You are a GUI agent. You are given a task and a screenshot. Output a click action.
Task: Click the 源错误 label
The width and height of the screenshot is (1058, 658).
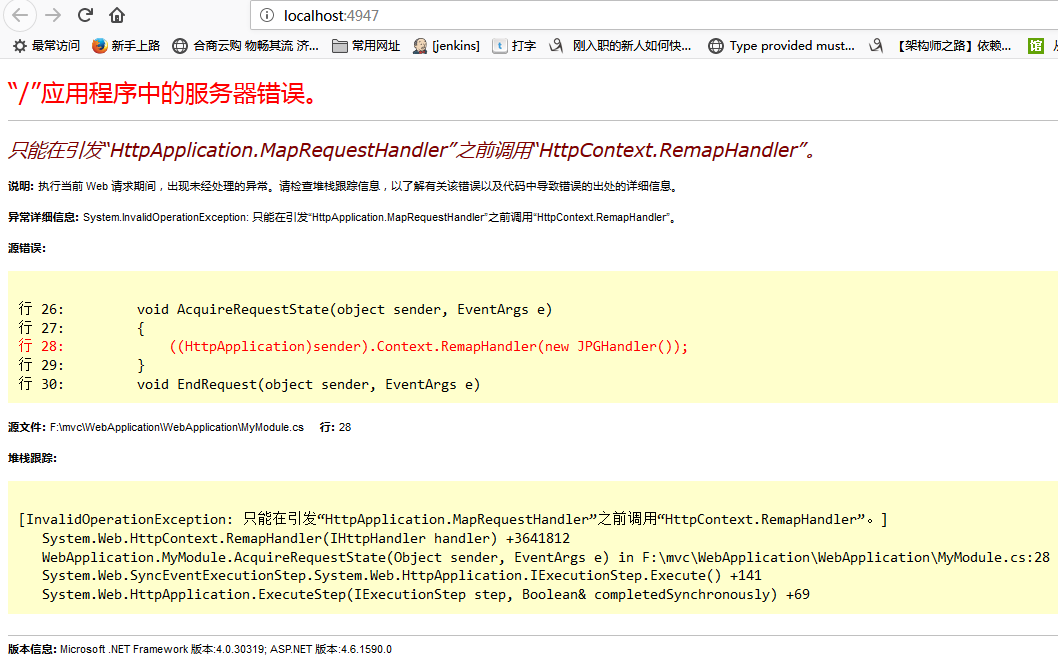click(27, 248)
